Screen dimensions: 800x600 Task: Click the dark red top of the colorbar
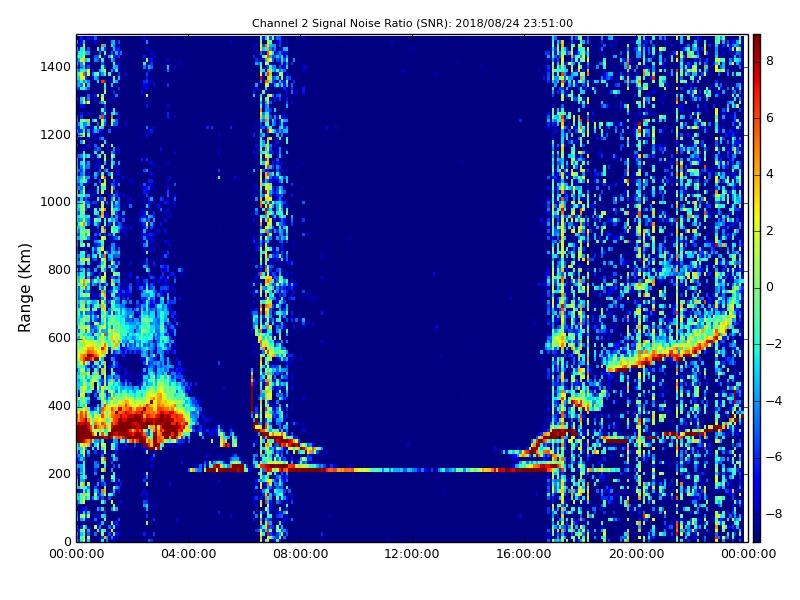[757, 41]
